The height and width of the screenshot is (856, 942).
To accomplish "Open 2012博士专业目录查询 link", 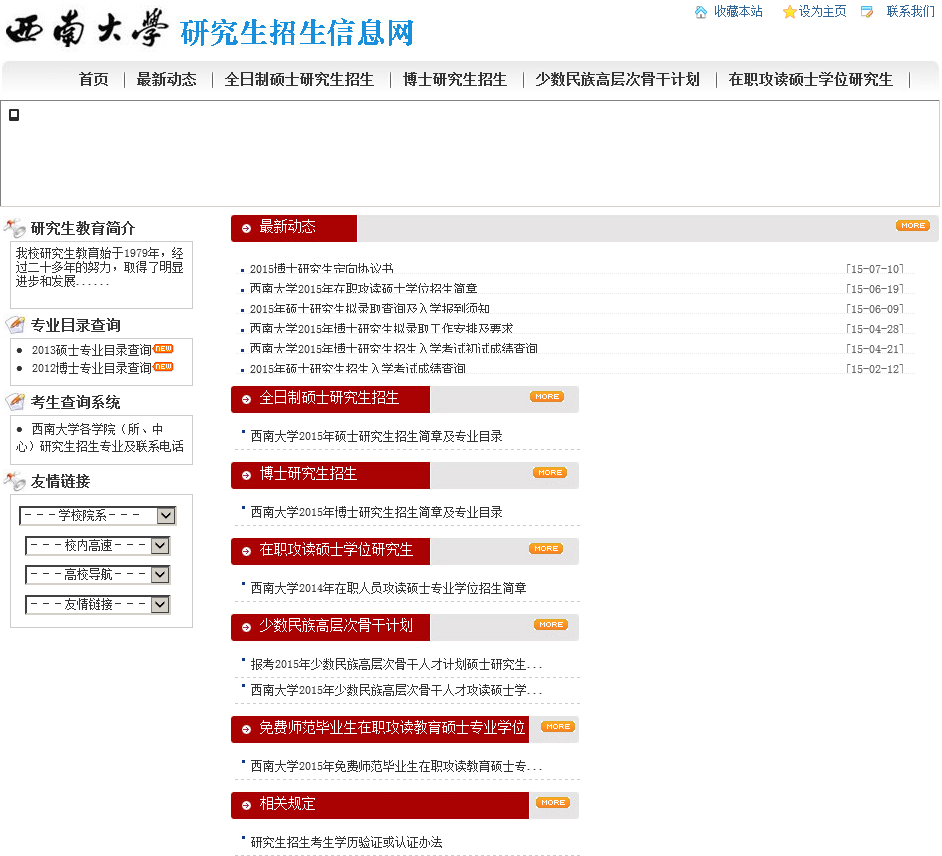I will tap(91, 368).
